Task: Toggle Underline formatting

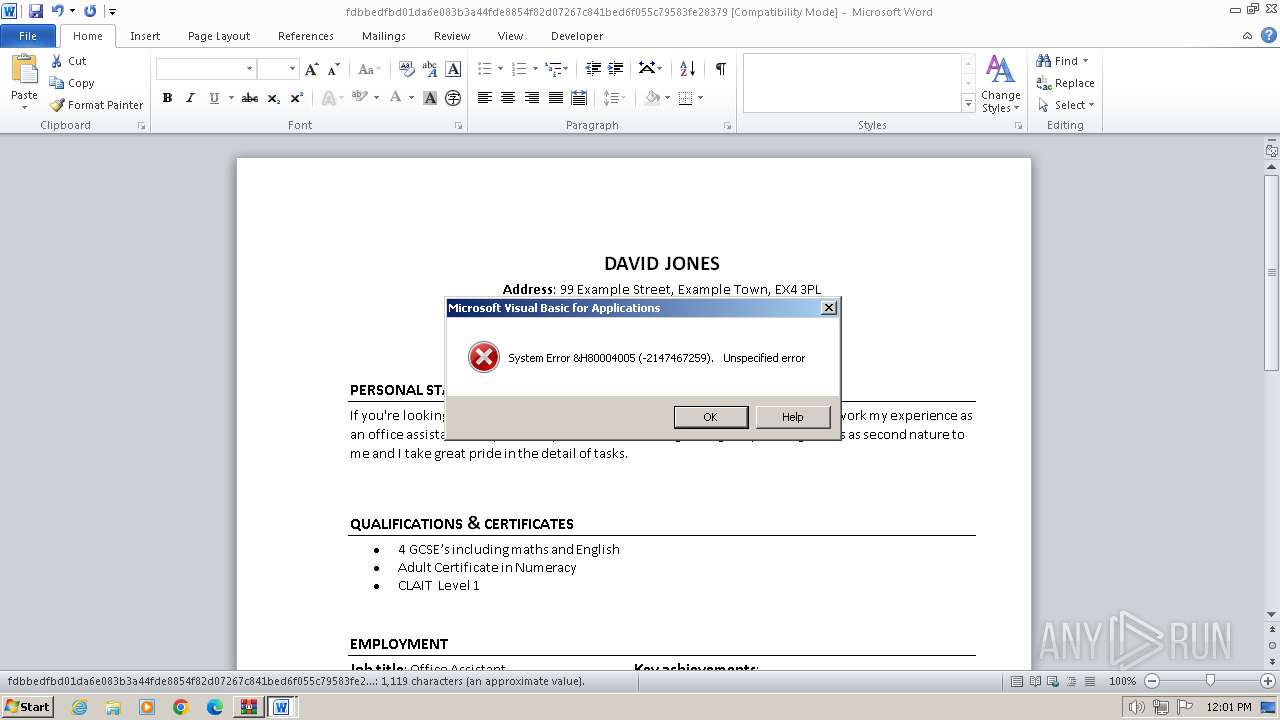Action: point(213,98)
